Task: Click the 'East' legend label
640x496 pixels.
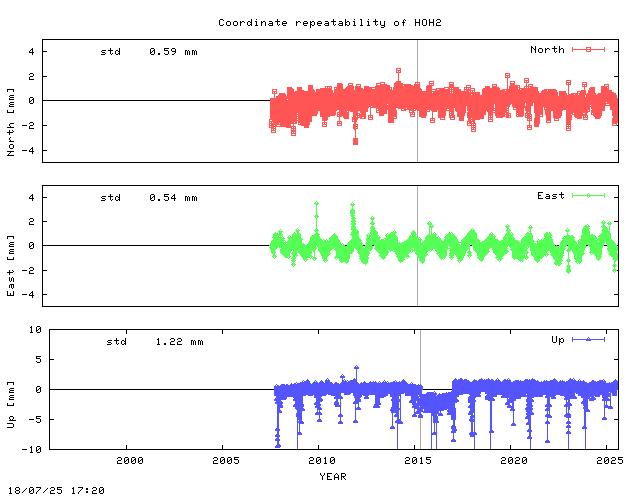Action: click(x=551, y=196)
